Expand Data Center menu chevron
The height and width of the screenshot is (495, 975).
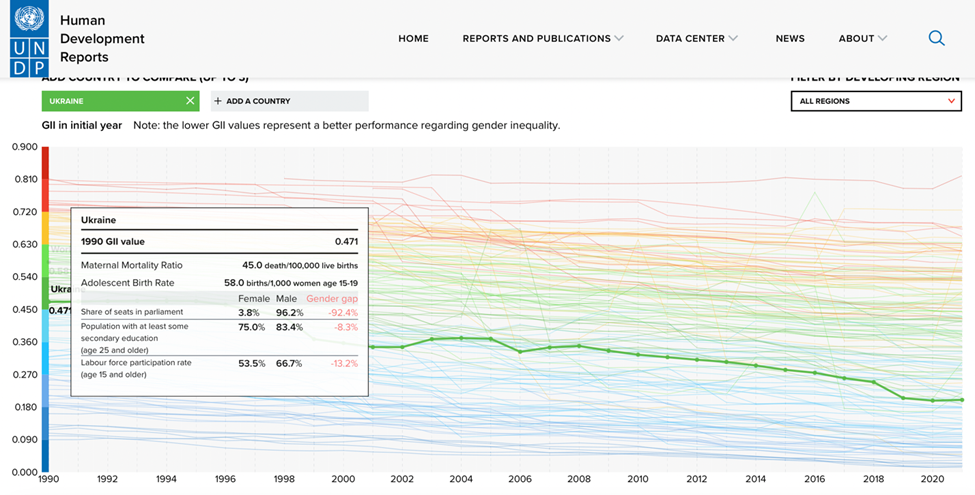point(733,39)
